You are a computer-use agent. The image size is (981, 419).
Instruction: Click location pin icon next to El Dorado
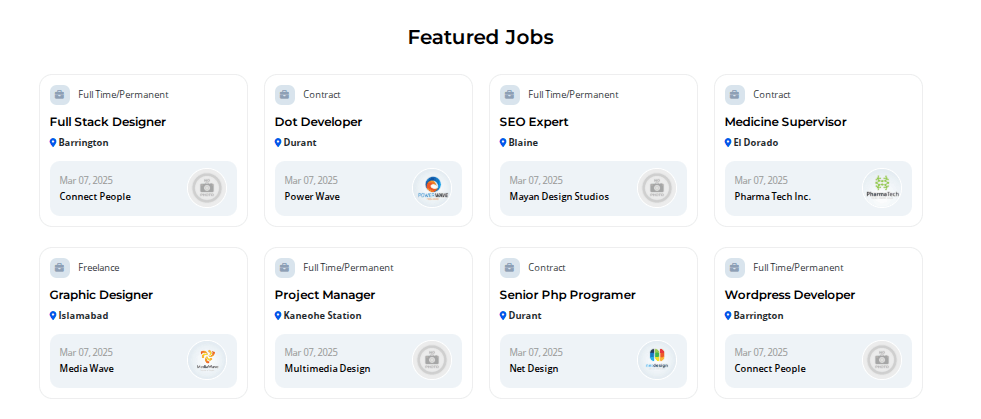(x=728, y=143)
